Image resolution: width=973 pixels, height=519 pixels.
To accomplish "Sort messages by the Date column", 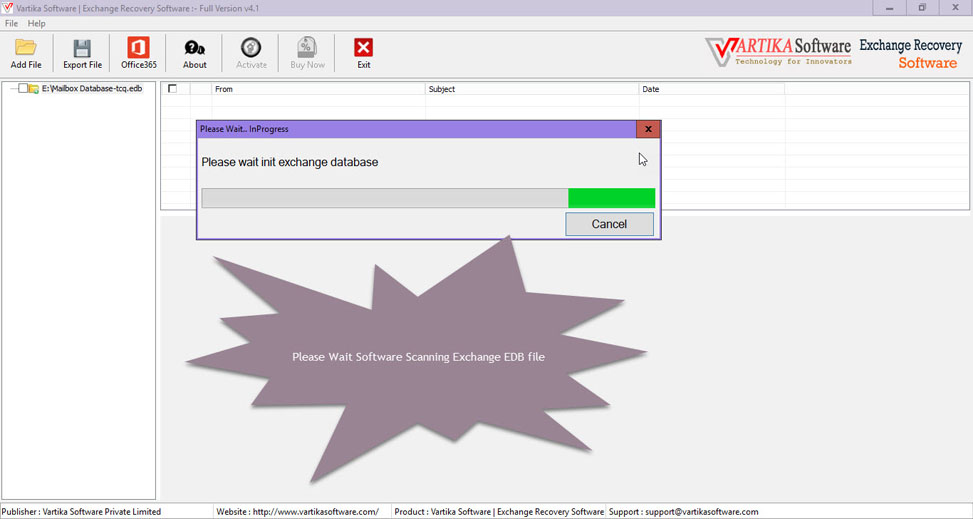I will [x=712, y=89].
